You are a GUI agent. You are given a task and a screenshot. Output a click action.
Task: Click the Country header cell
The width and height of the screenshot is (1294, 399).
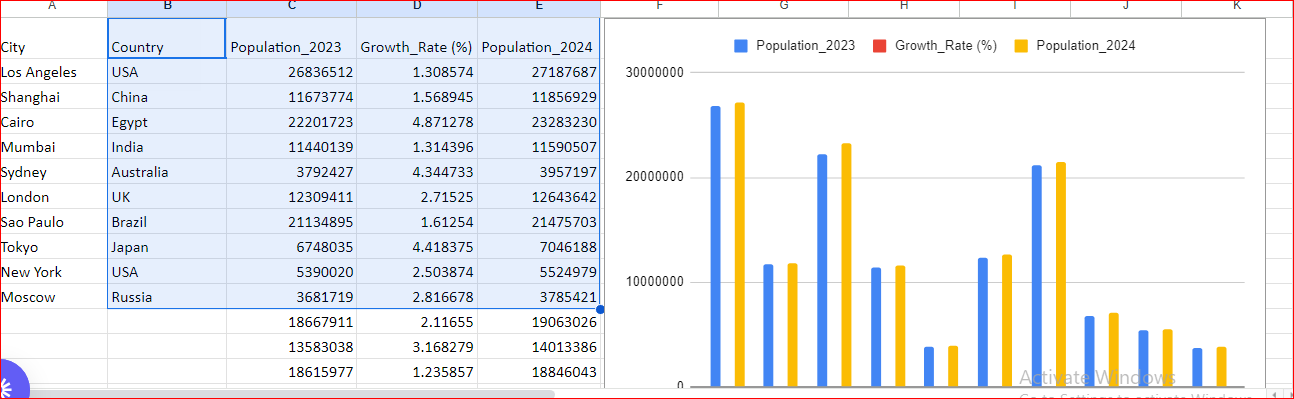[166, 38]
